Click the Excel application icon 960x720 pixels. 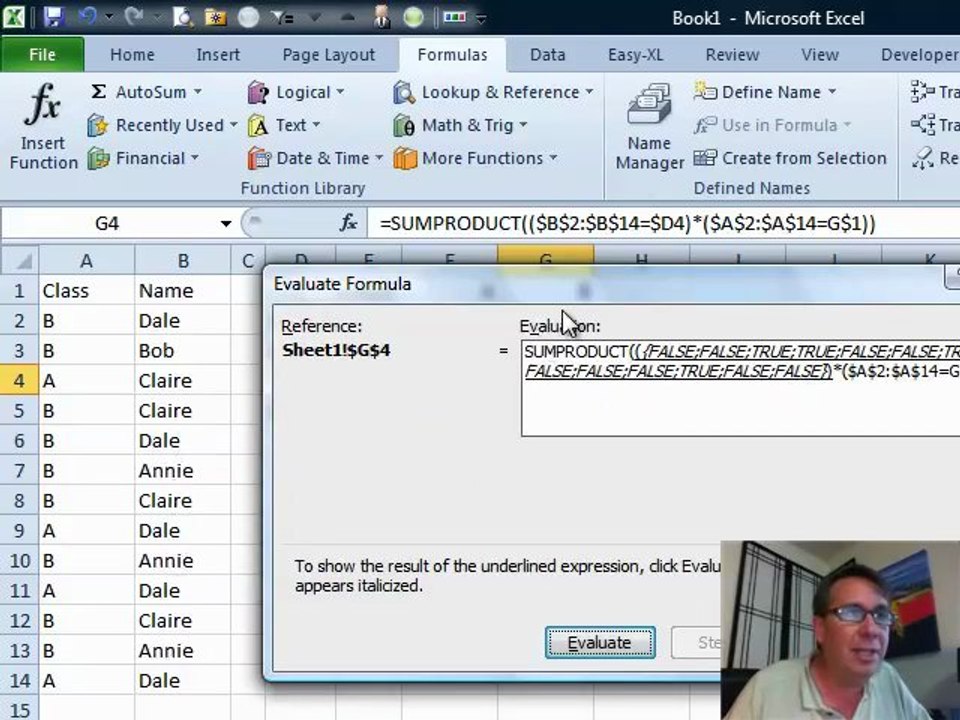pyautogui.click(x=13, y=17)
